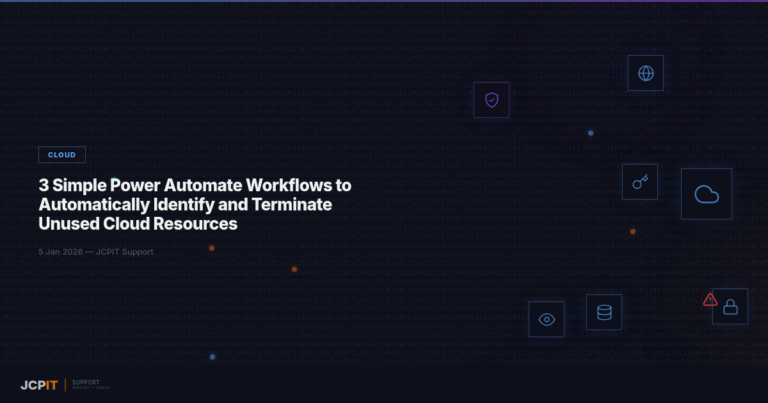Screen dimensions: 768x403
Task: Click the globe icon tile
Action: tap(646, 73)
